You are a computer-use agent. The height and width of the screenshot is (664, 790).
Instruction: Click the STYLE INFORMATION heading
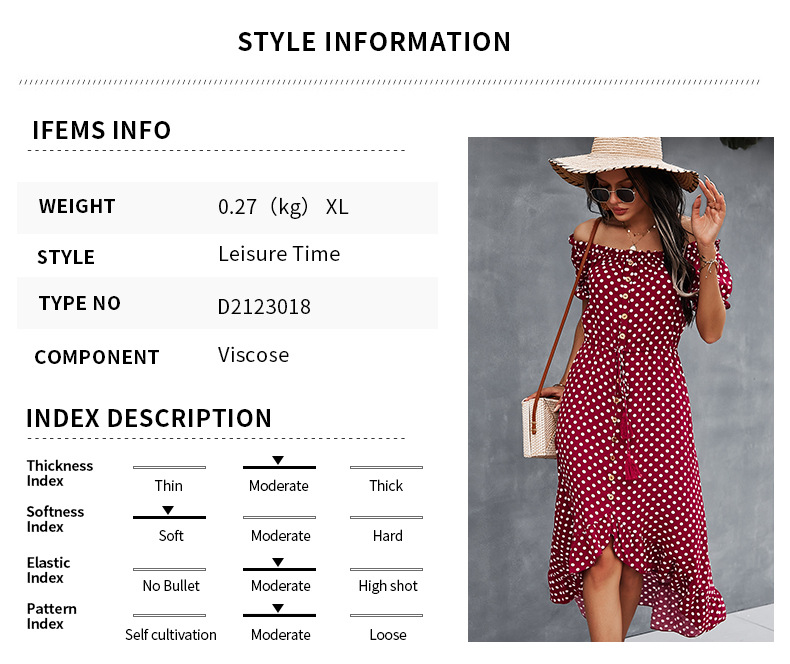[x=374, y=42]
